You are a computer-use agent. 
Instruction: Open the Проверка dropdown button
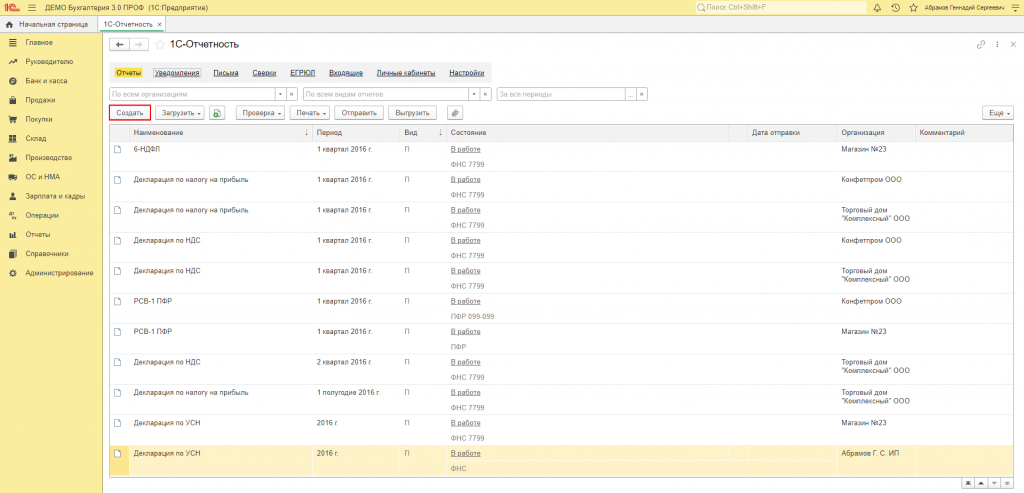coord(261,113)
